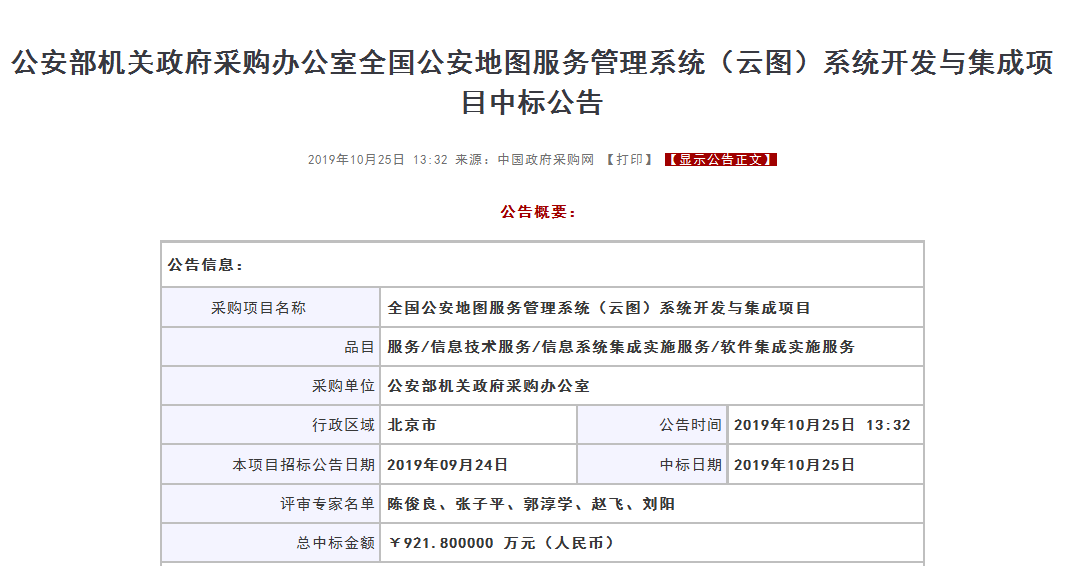Click the 采购单位 label cell

(271, 386)
